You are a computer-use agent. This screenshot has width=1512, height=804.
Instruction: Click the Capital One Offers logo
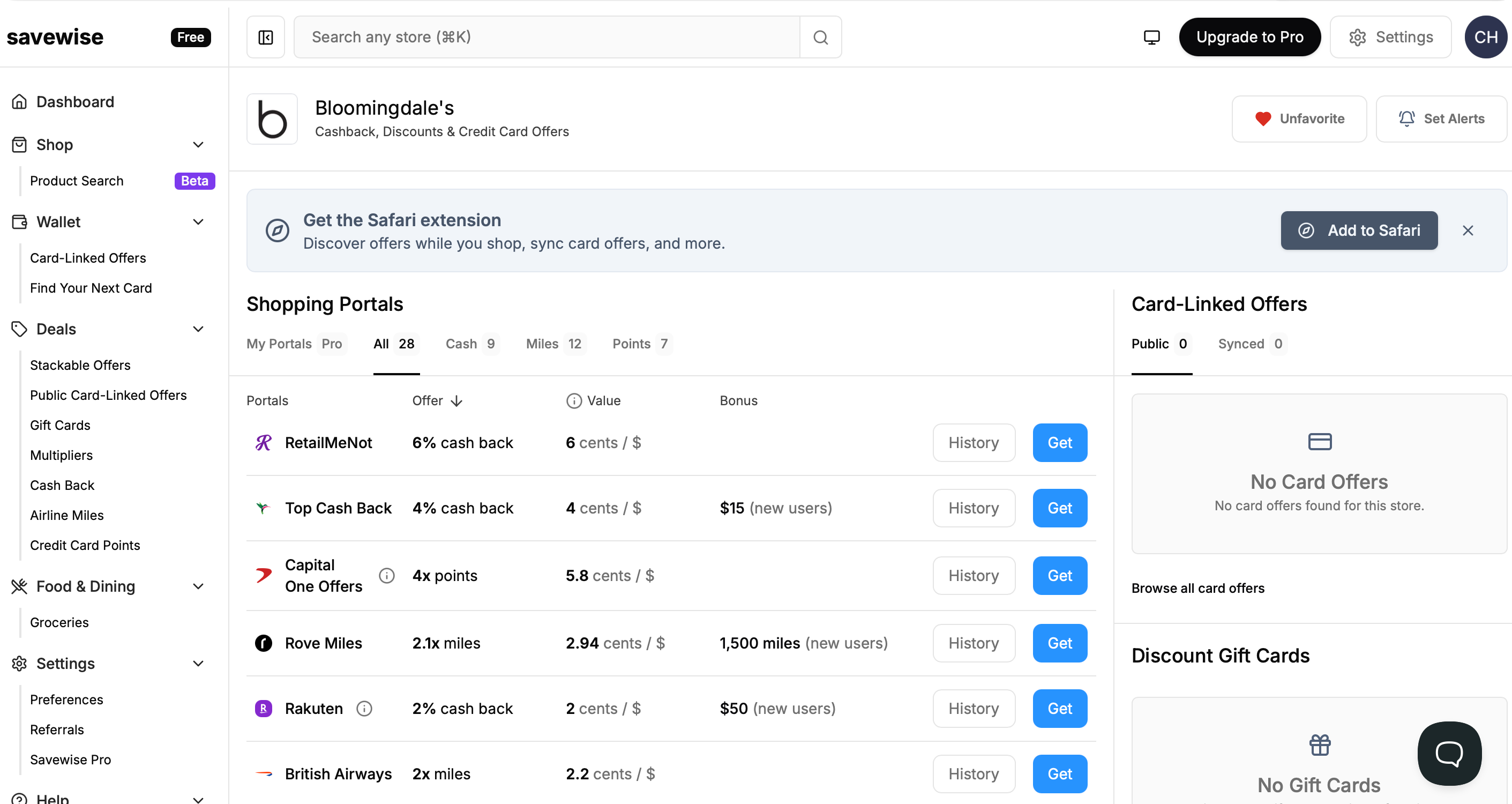[264, 575]
